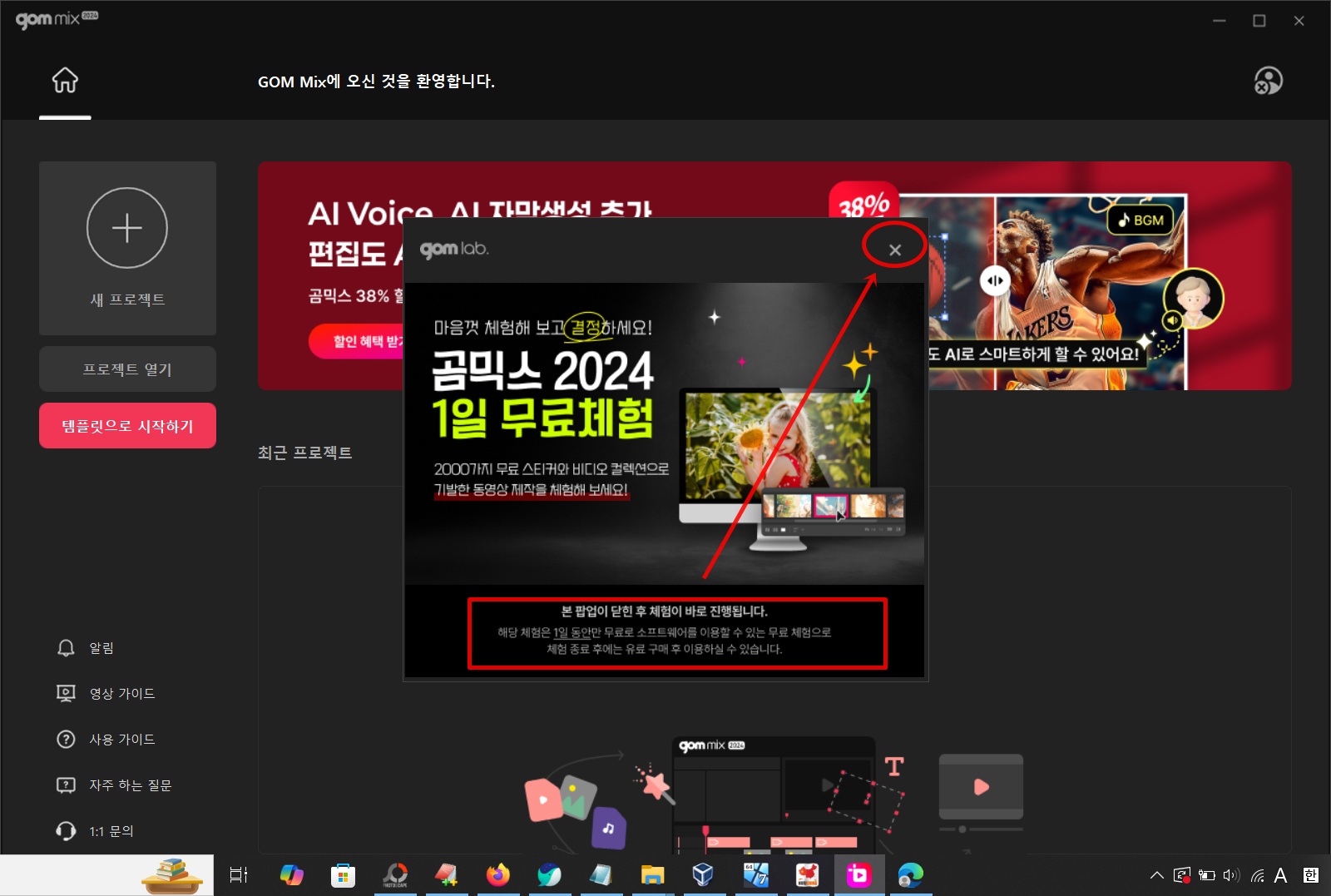Click the 자주 하는 질문 label
The image size is (1331, 896).
pyautogui.click(x=131, y=785)
